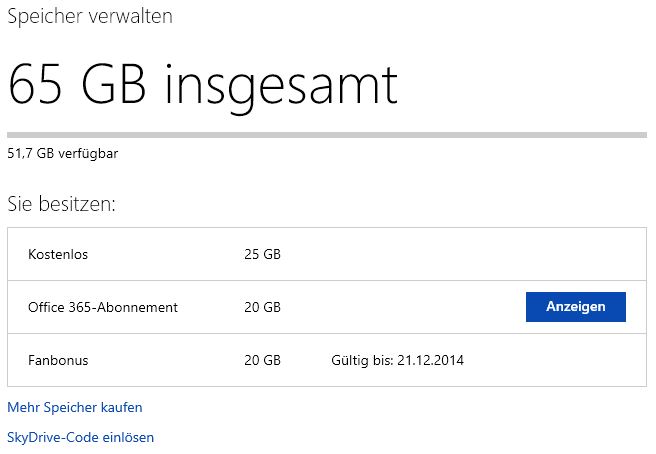Select the Fanbonus plan label
Viewport: 656px width, 454px height.
[x=58, y=360]
